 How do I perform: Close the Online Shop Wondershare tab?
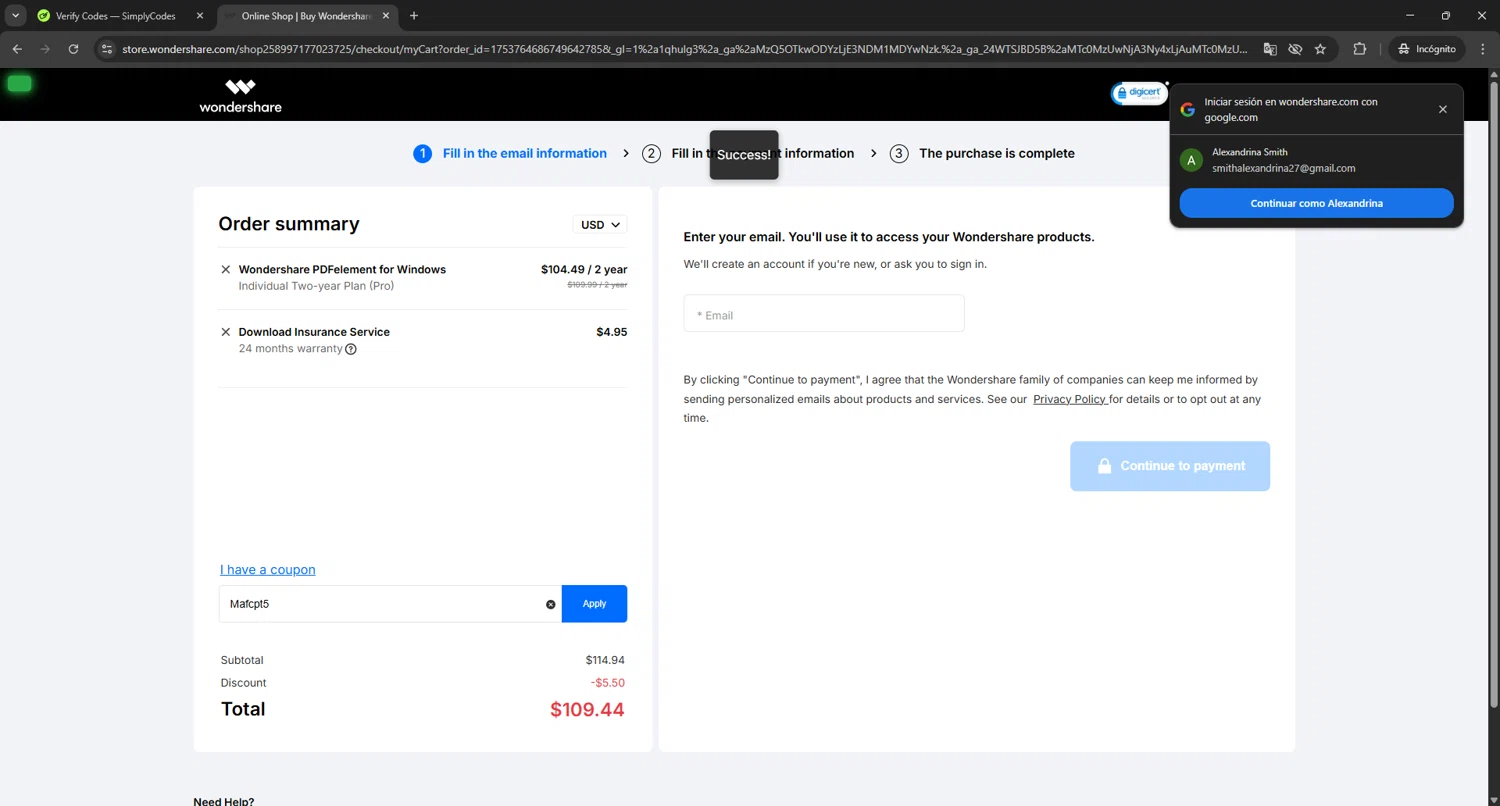click(386, 16)
